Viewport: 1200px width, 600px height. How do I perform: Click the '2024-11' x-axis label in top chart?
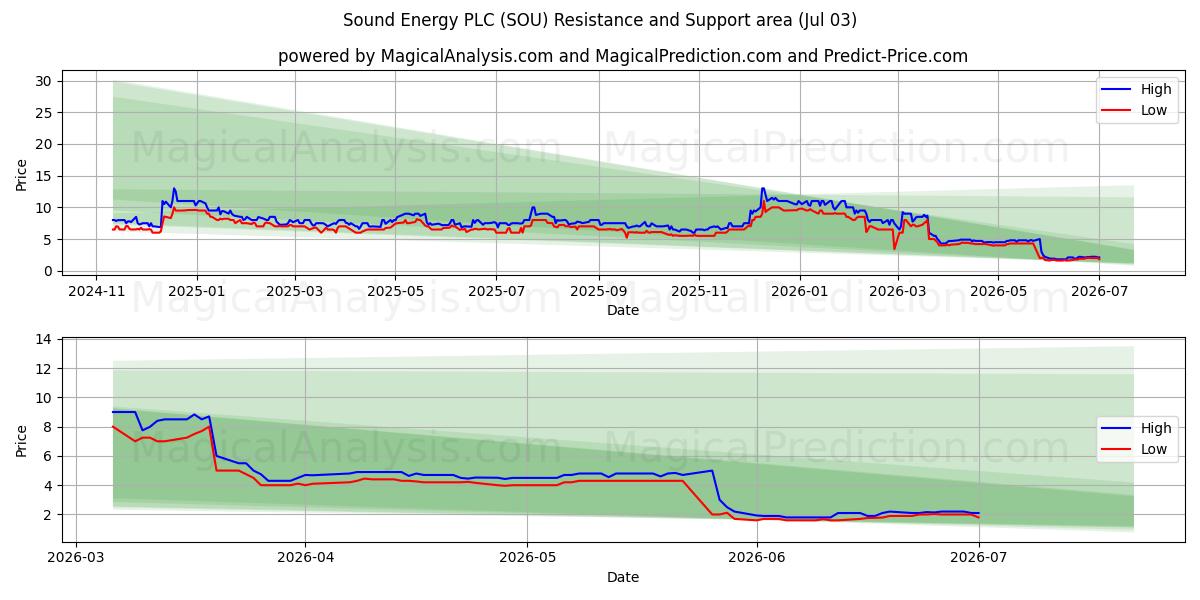pos(96,291)
